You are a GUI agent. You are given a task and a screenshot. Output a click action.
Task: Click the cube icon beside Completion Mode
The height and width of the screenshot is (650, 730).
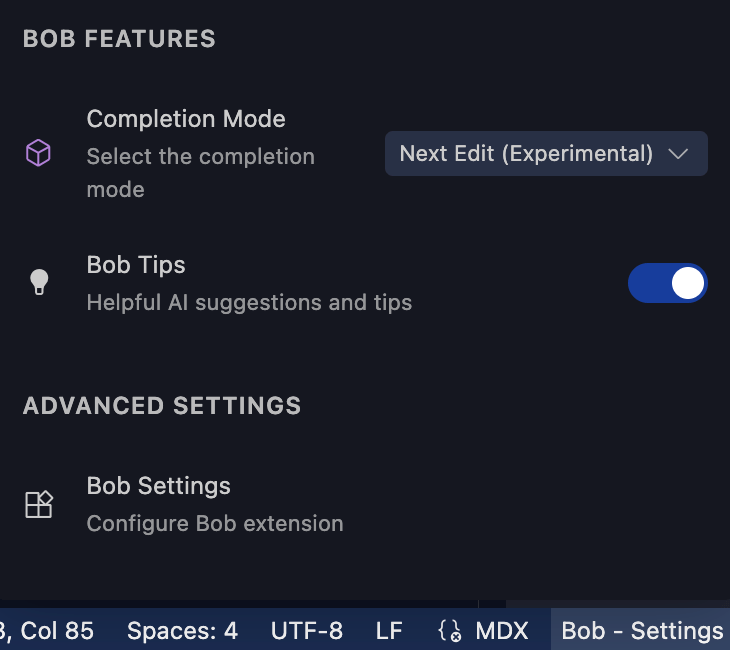[x=38, y=154]
